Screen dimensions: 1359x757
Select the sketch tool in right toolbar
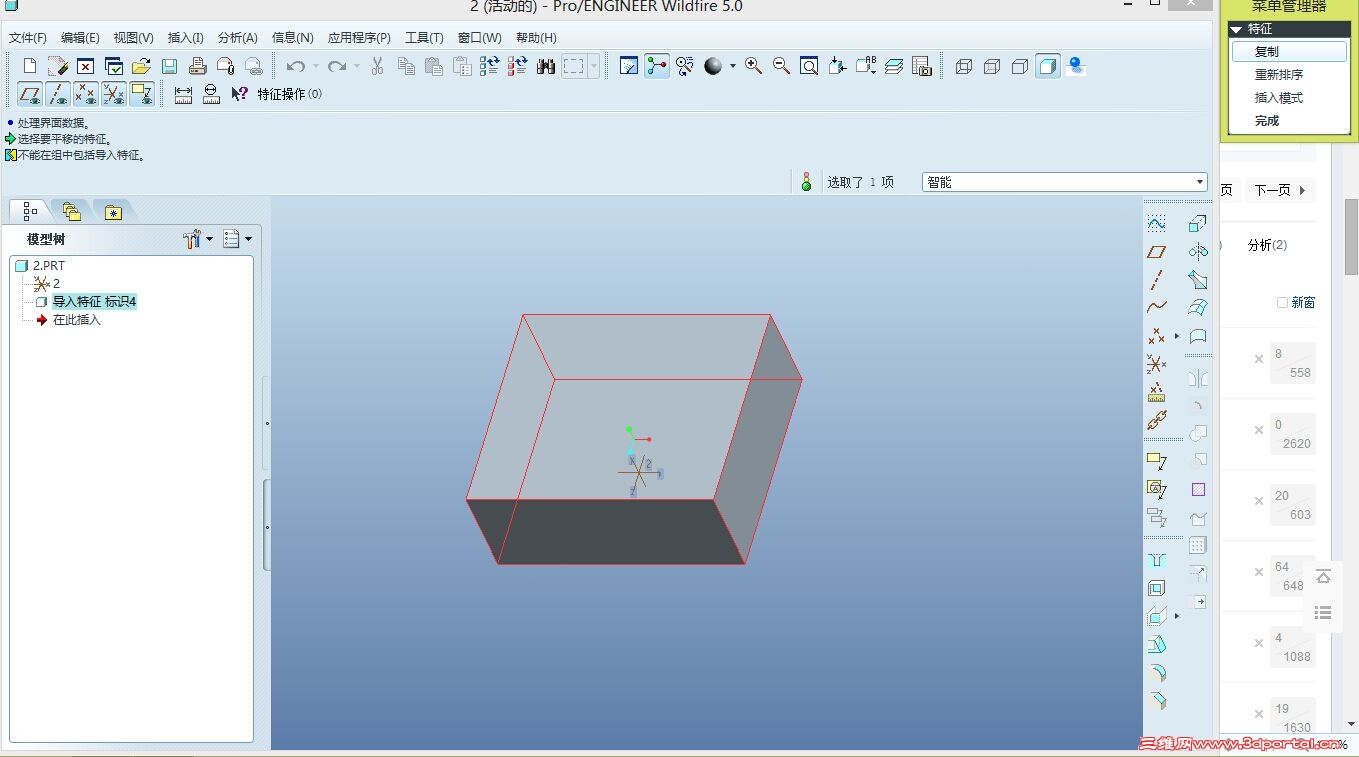click(x=1157, y=223)
